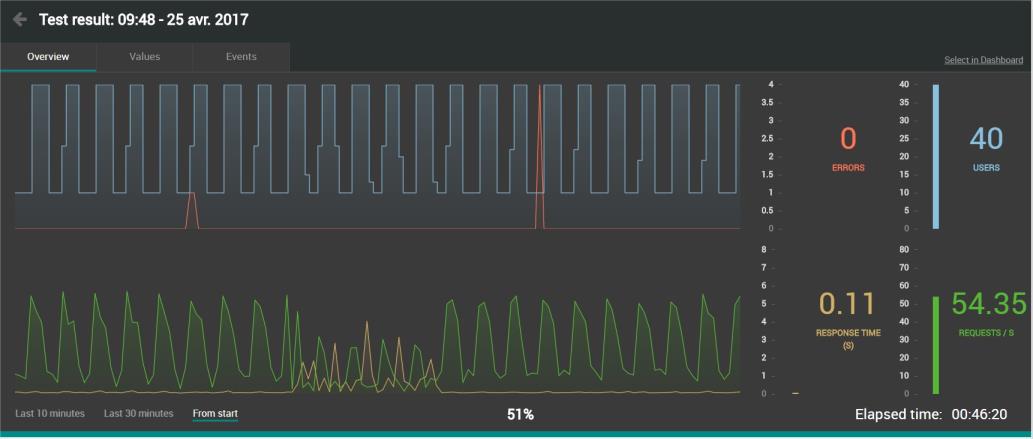The height and width of the screenshot is (439, 1033).
Task: Show the last 10 minutes range
Action: (x=50, y=413)
